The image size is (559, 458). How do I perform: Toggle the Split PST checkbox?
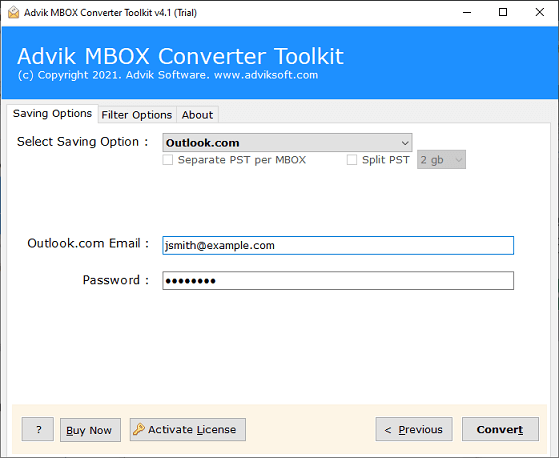tap(352, 160)
